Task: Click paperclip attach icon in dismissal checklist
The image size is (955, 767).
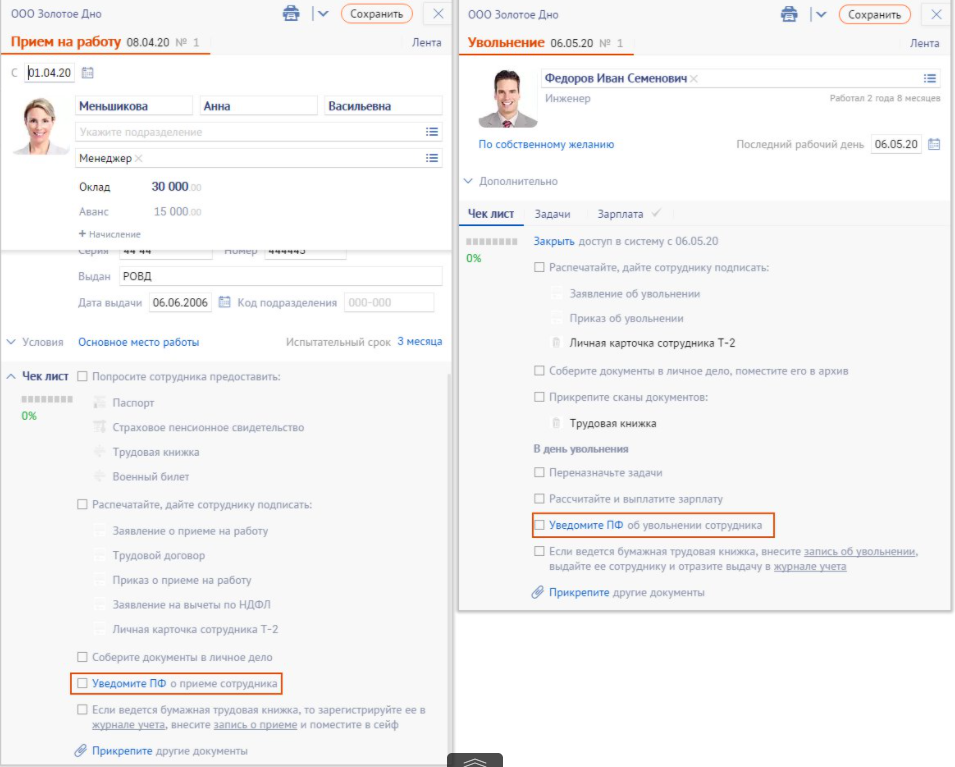Action: 538,592
